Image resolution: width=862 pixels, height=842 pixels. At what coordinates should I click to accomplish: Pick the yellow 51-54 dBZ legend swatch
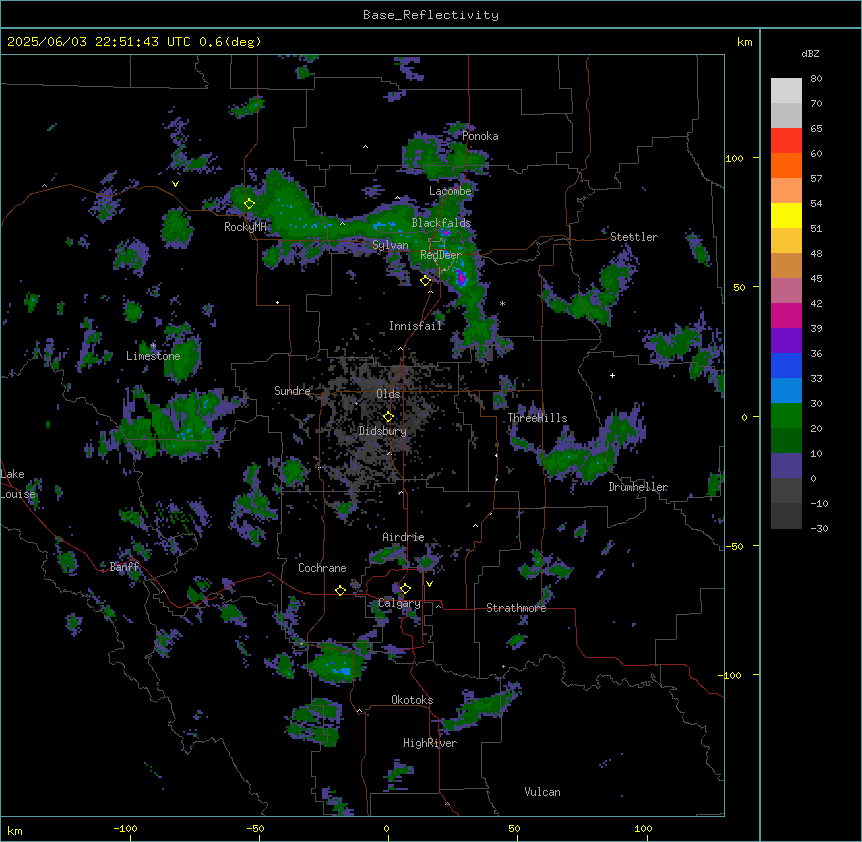(786, 215)
